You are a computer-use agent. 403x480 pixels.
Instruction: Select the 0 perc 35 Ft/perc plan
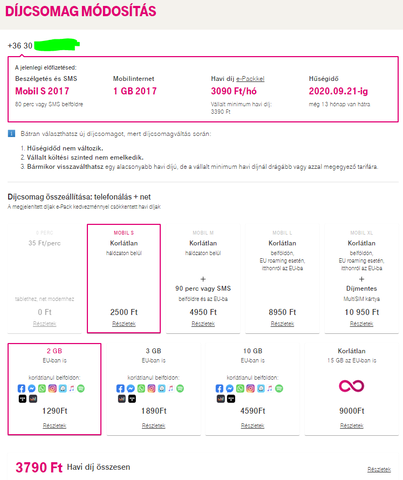point(44,278)
